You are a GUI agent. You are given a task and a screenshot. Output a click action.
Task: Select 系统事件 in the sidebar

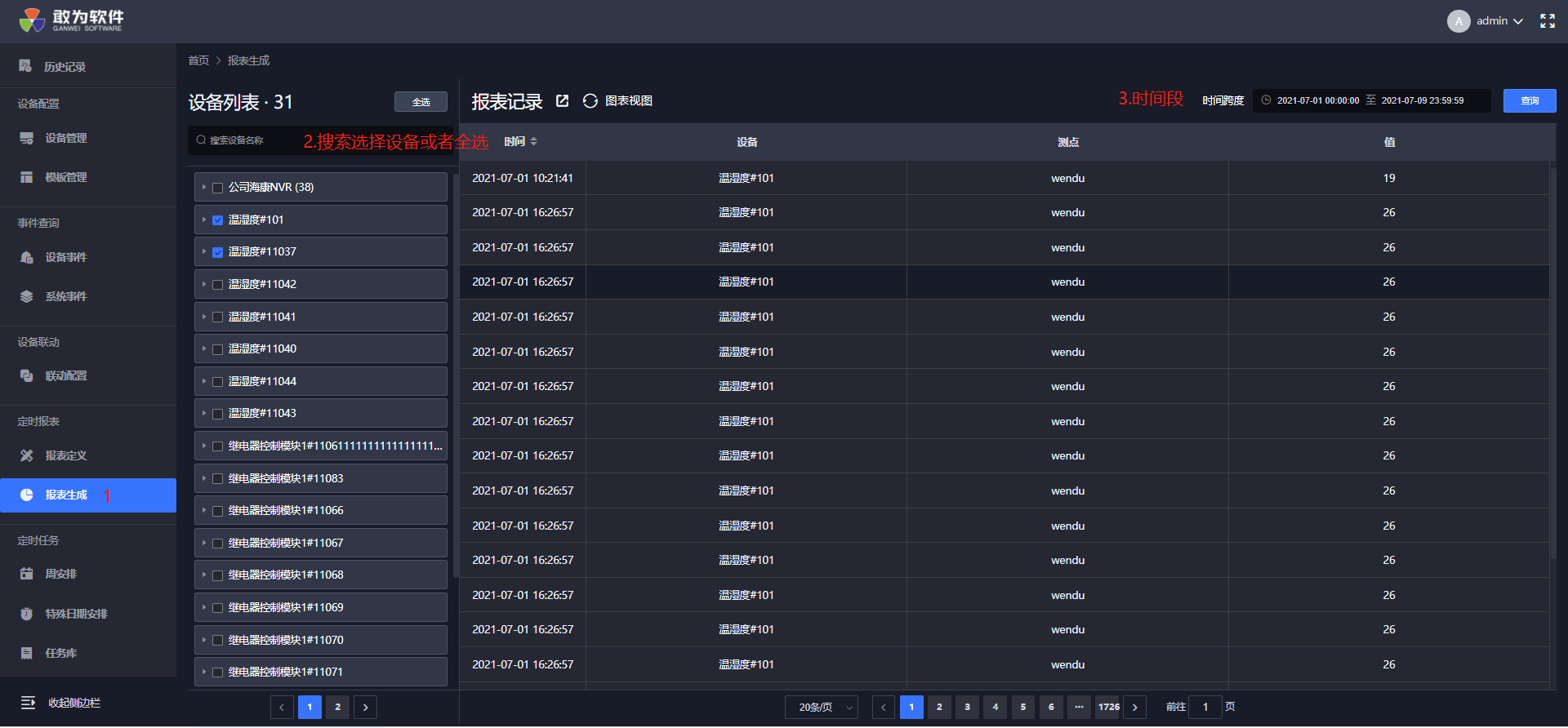point(65,296)
